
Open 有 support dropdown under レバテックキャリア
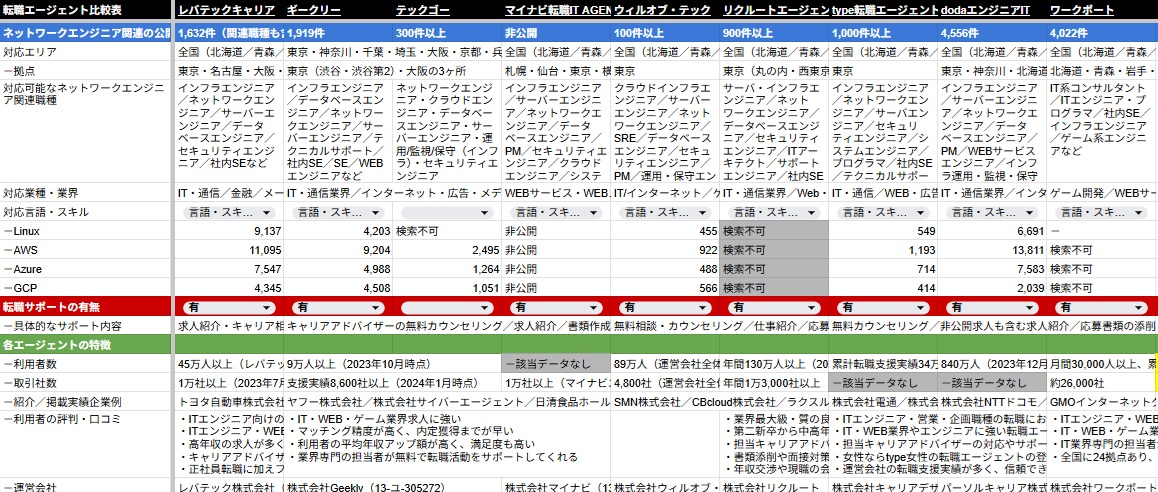click(229, 307)
